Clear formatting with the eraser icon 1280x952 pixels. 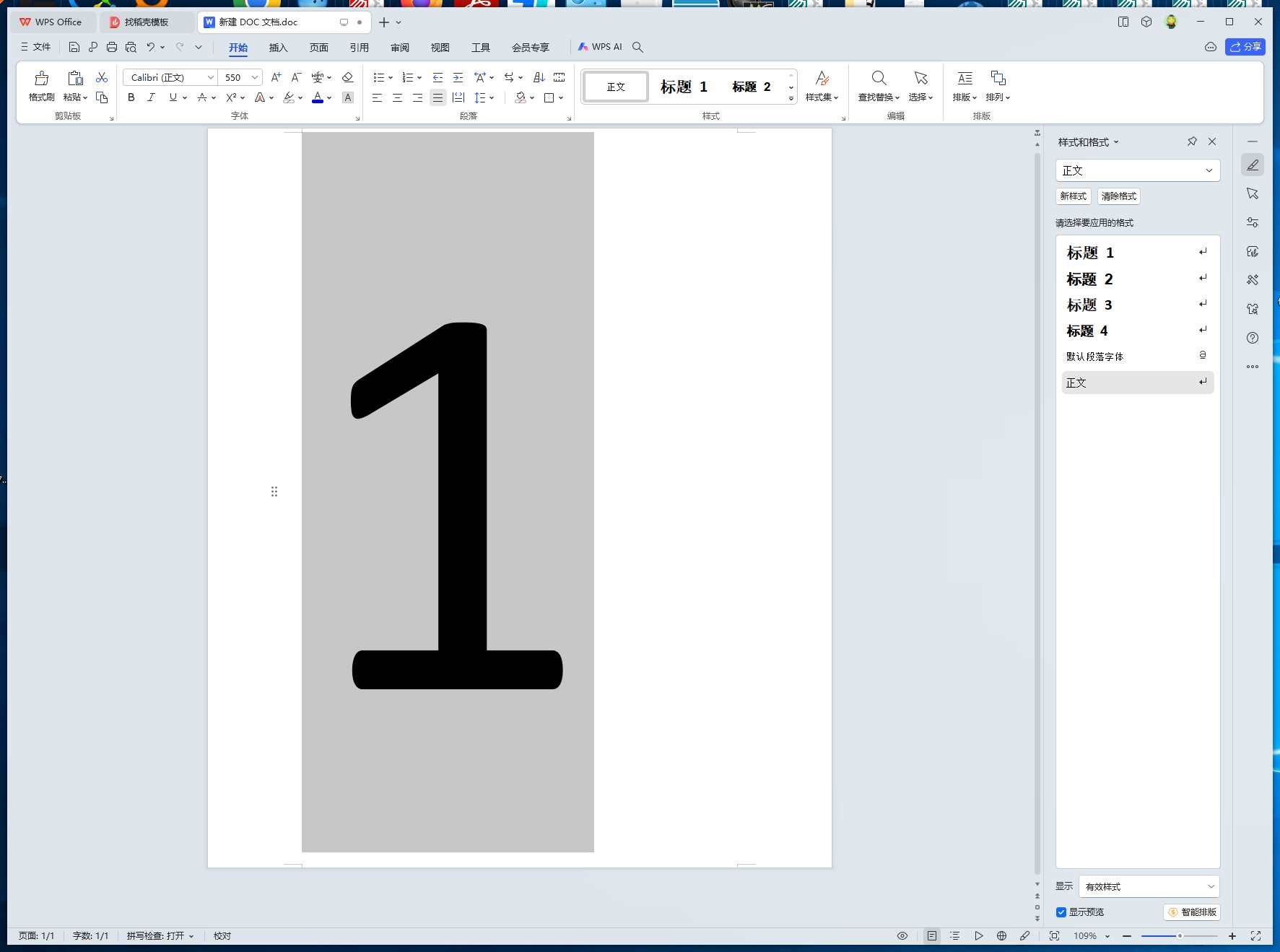pyautogui.click(x=347, y=77)
